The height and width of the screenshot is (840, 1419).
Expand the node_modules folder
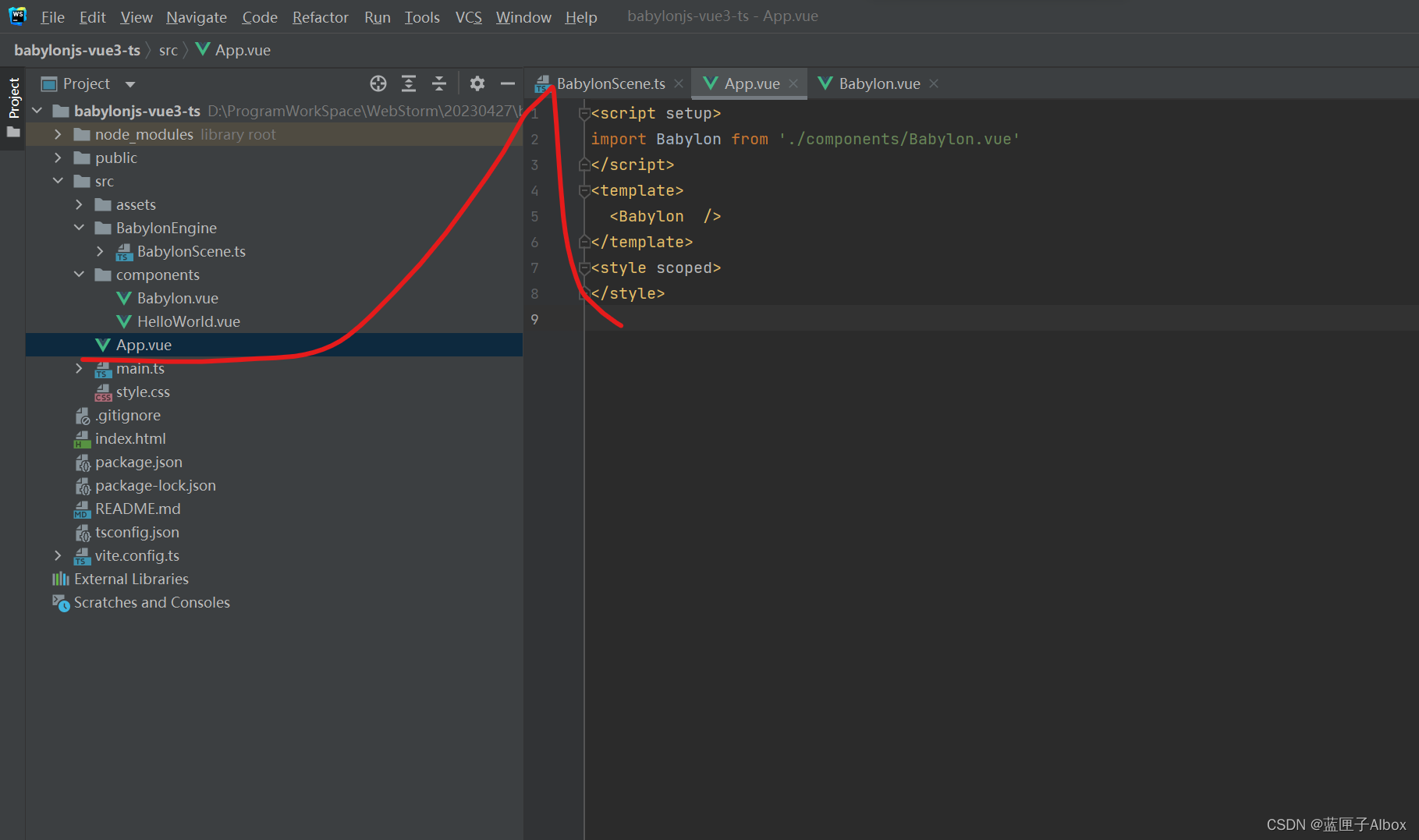58,134
